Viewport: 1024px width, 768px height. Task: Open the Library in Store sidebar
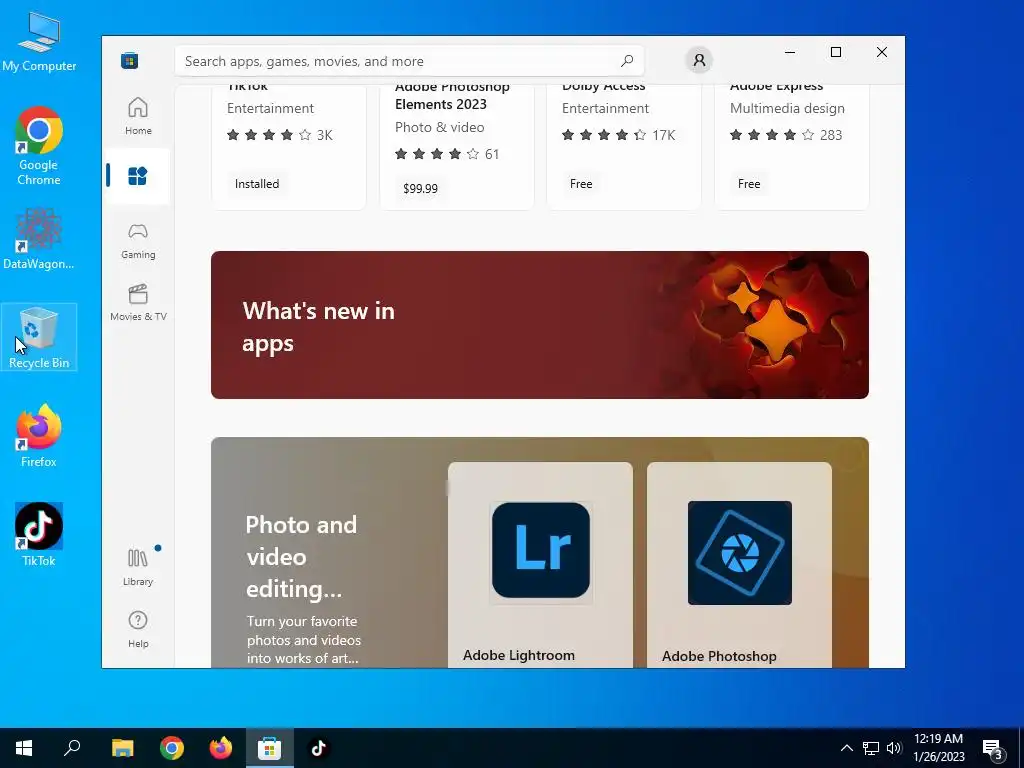138,567
